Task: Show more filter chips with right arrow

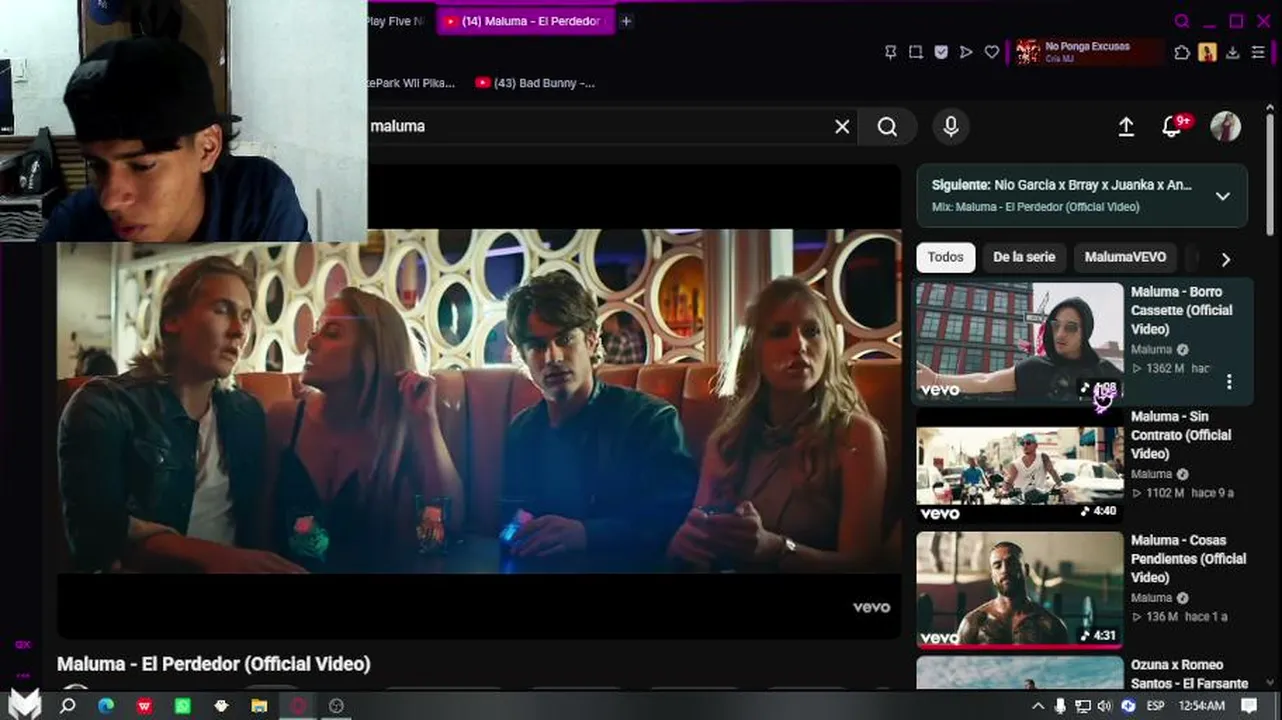Action: (1225, 259)
